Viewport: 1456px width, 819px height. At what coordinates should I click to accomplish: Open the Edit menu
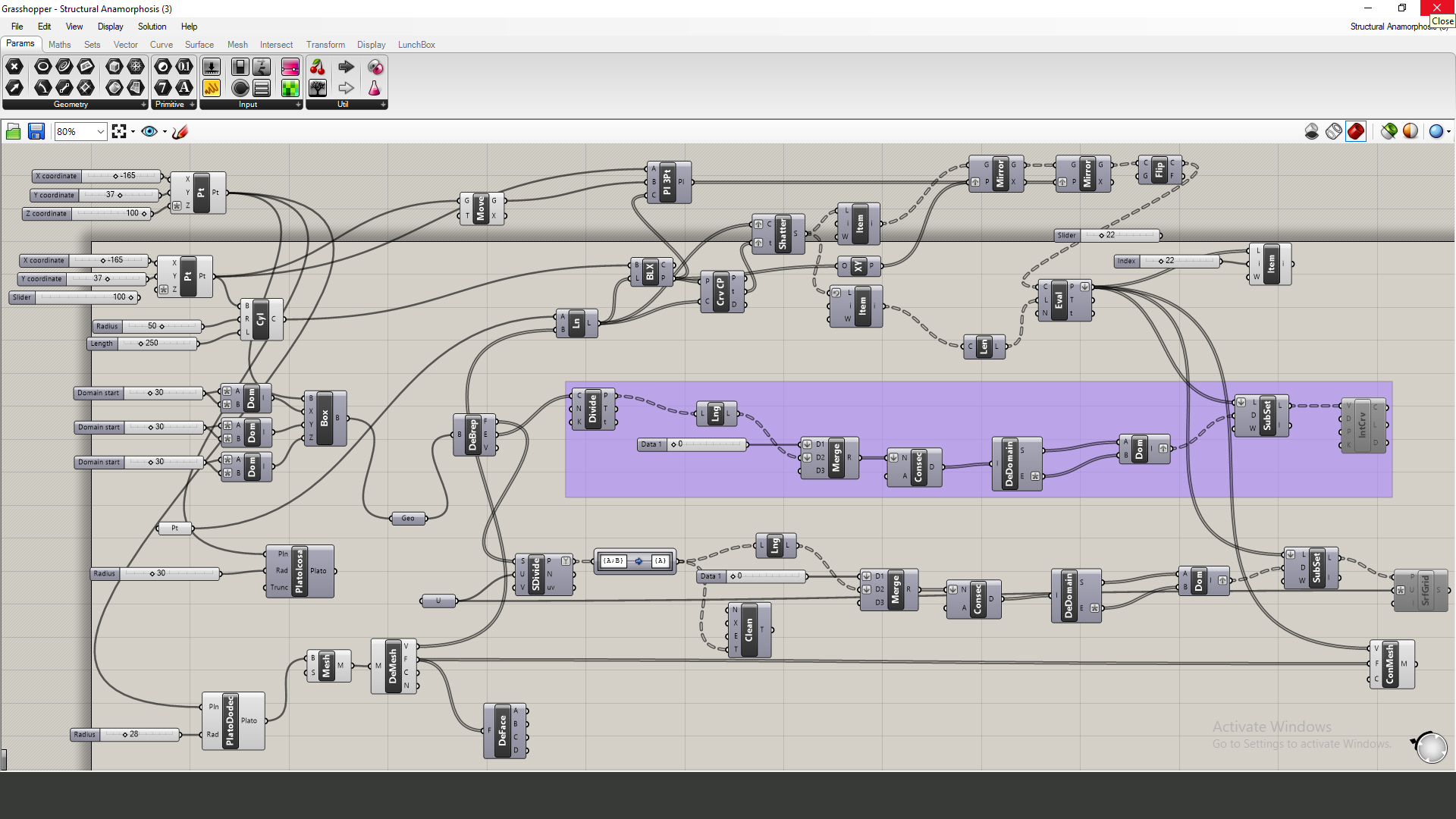click(45, 27)
